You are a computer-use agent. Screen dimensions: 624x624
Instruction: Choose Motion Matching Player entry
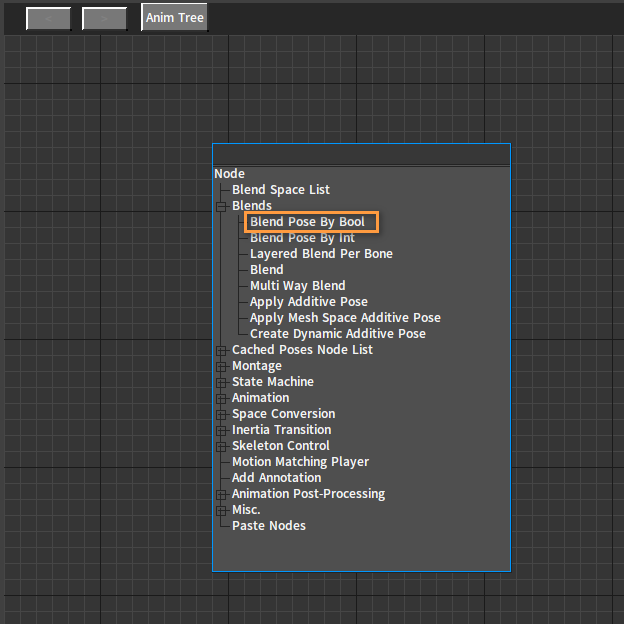click(300, 462)
